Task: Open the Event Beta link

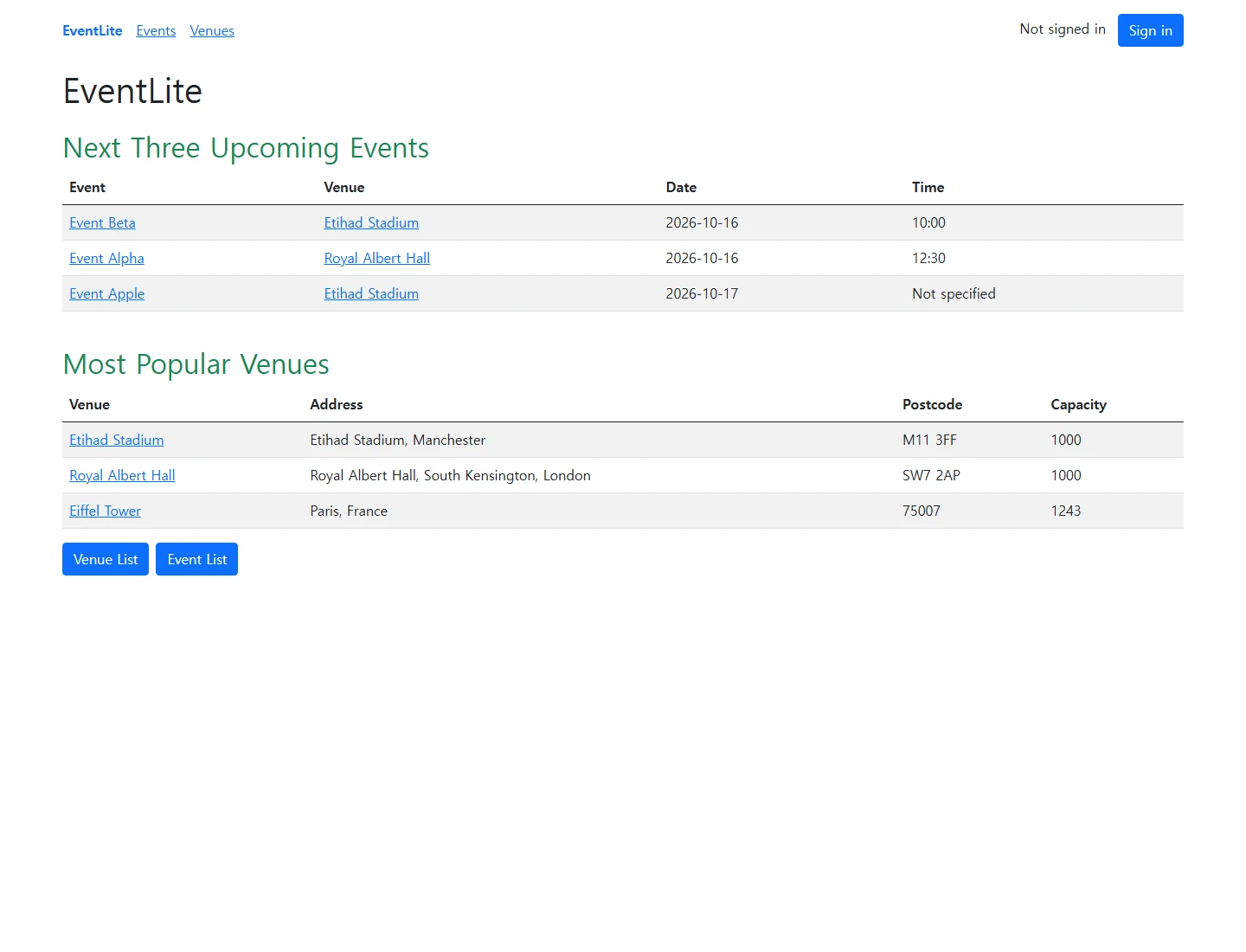Action: pyautogui.click(x=102, y=222)
